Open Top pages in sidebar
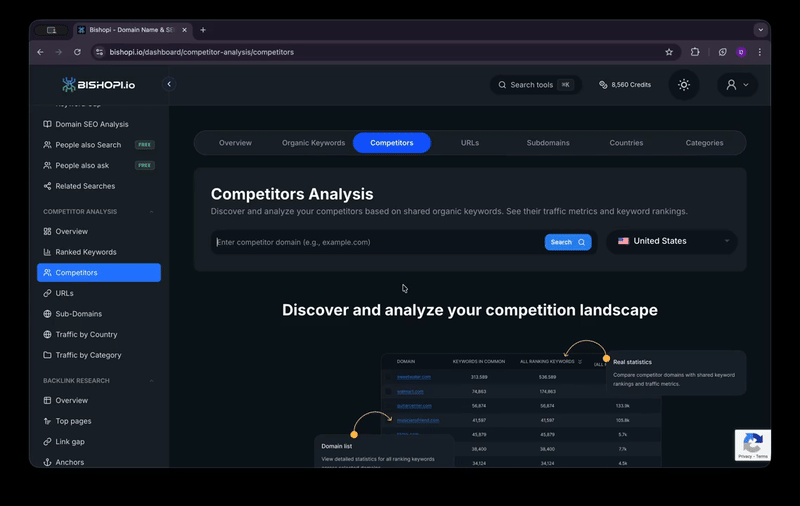 73,421
